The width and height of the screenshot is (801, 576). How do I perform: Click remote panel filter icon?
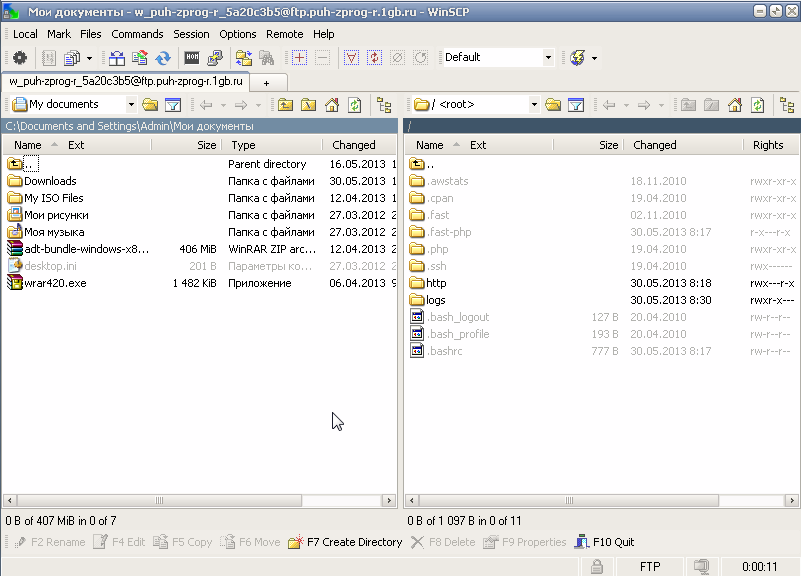pos(576,105)
